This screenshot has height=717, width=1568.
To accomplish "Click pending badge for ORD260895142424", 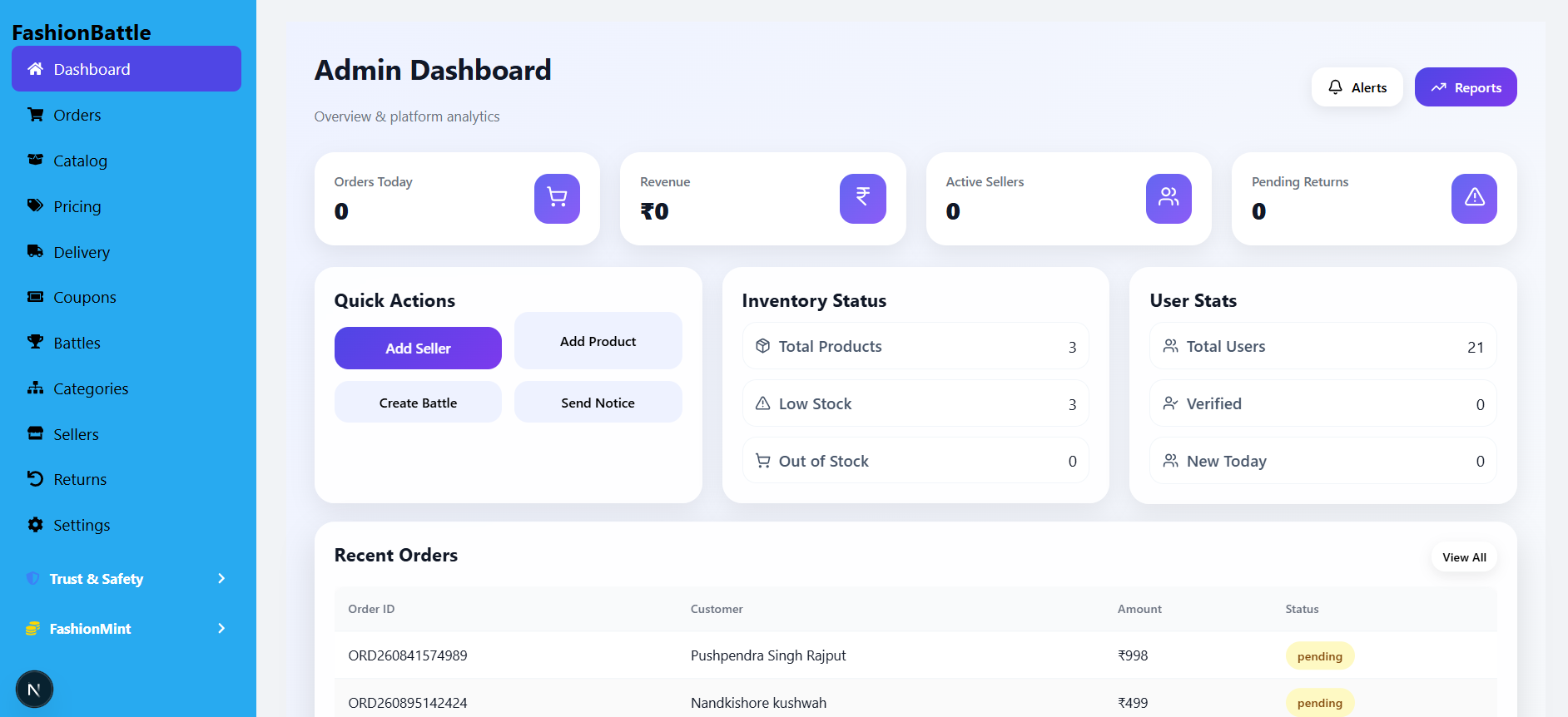I will pos(1320,703).
